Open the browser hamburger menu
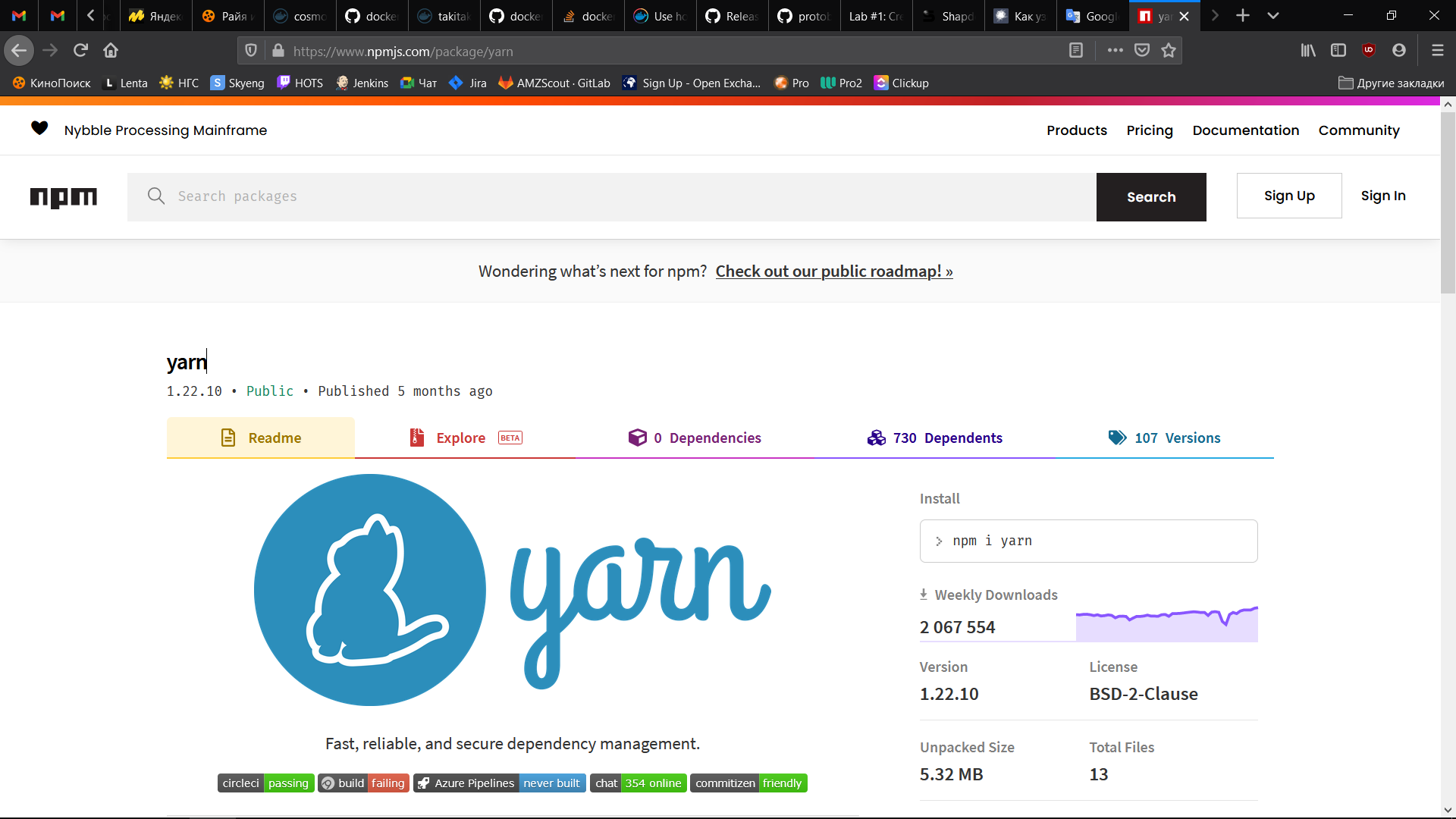Viewport: 1456px width, 819px height. [x=1438, y=50]
